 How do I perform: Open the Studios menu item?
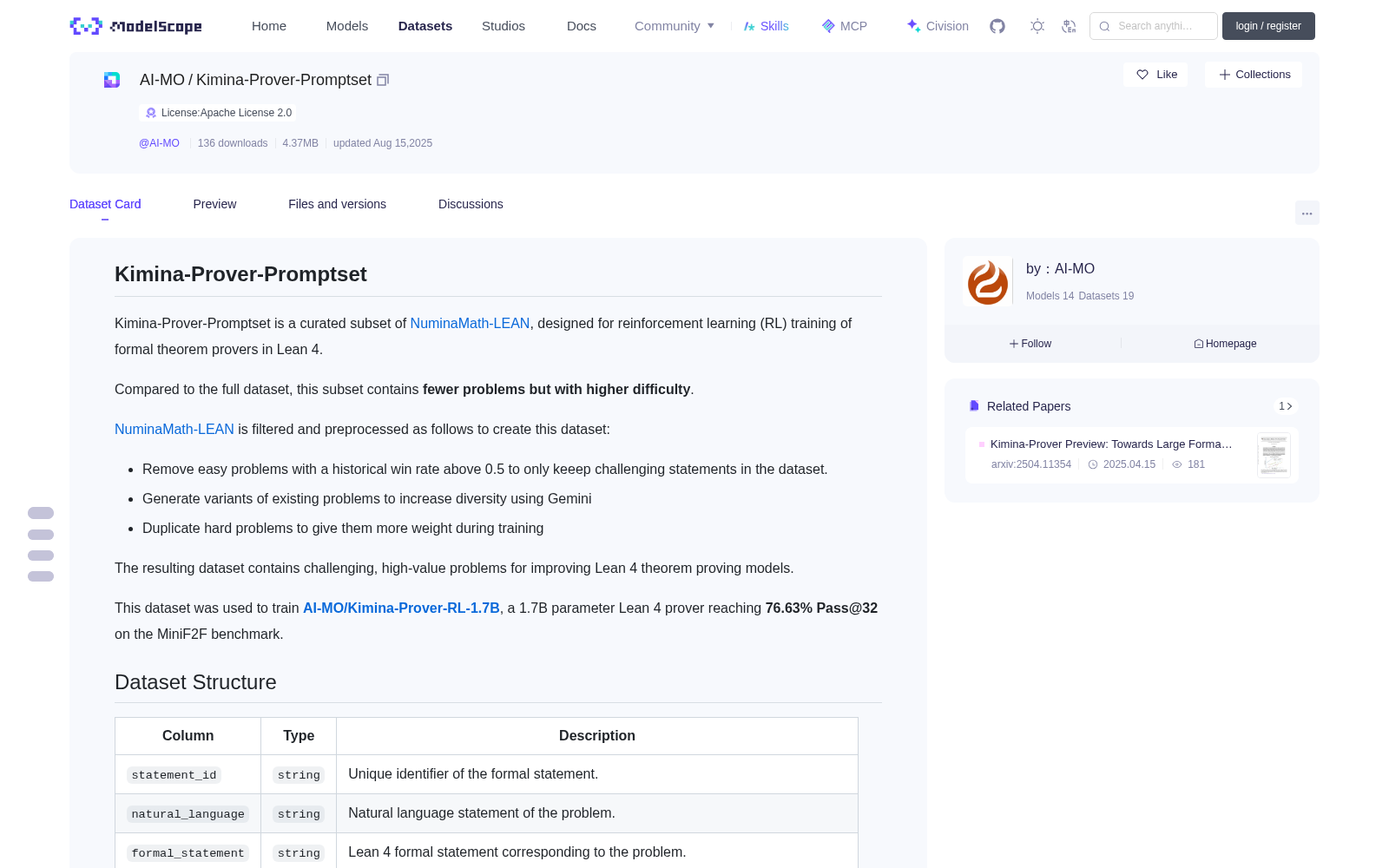point(504,26)
